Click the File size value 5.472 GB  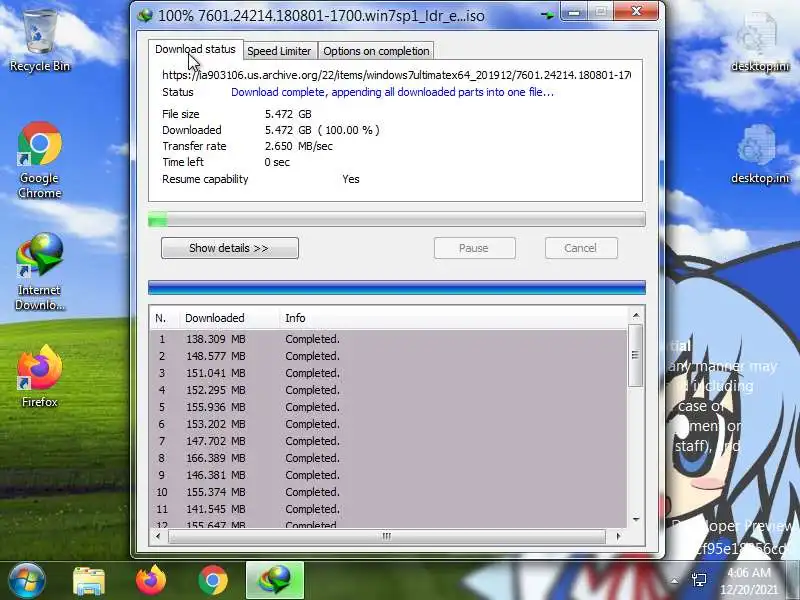(x=288, y=114)
